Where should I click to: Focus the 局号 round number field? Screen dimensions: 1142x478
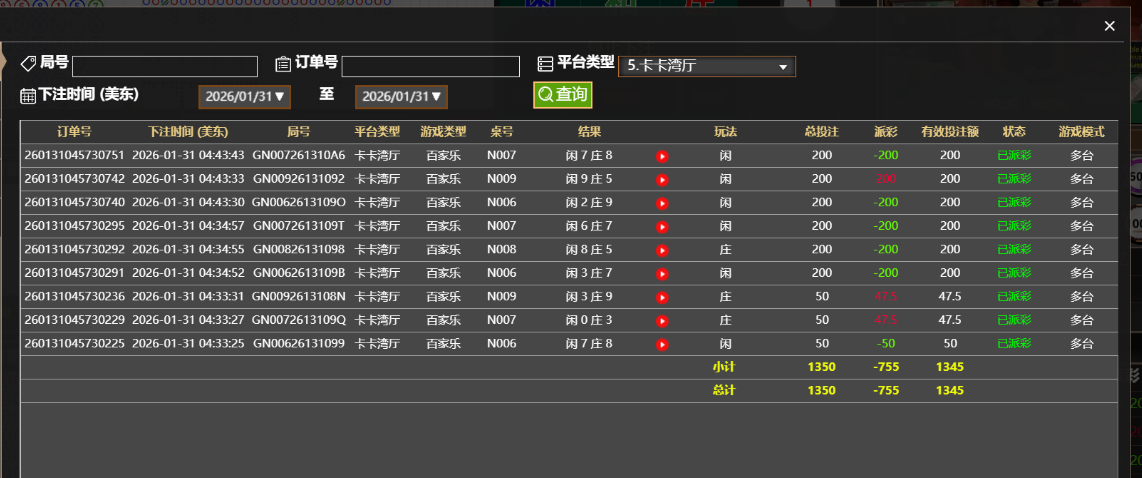coord(165,66)
